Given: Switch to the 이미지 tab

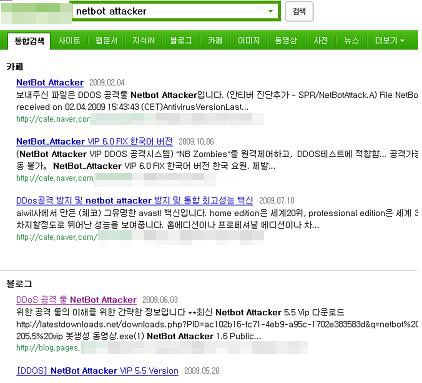Looking at the screenshot, I should [248, 41].
